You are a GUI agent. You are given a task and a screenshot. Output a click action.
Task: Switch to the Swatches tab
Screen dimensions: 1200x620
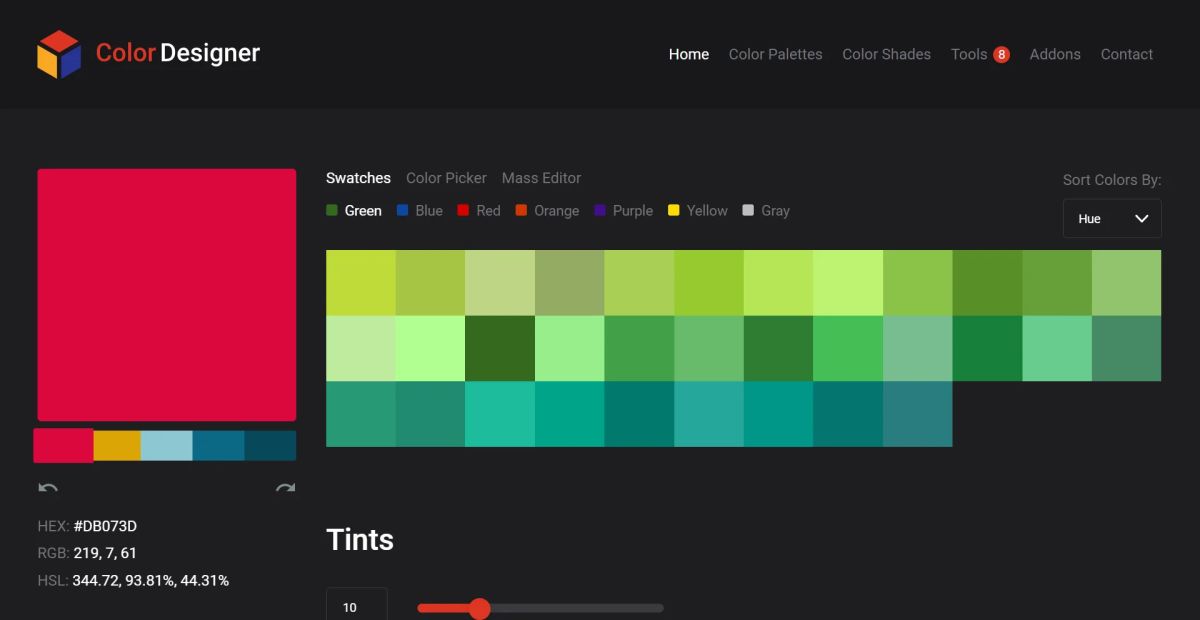(358, 178)
